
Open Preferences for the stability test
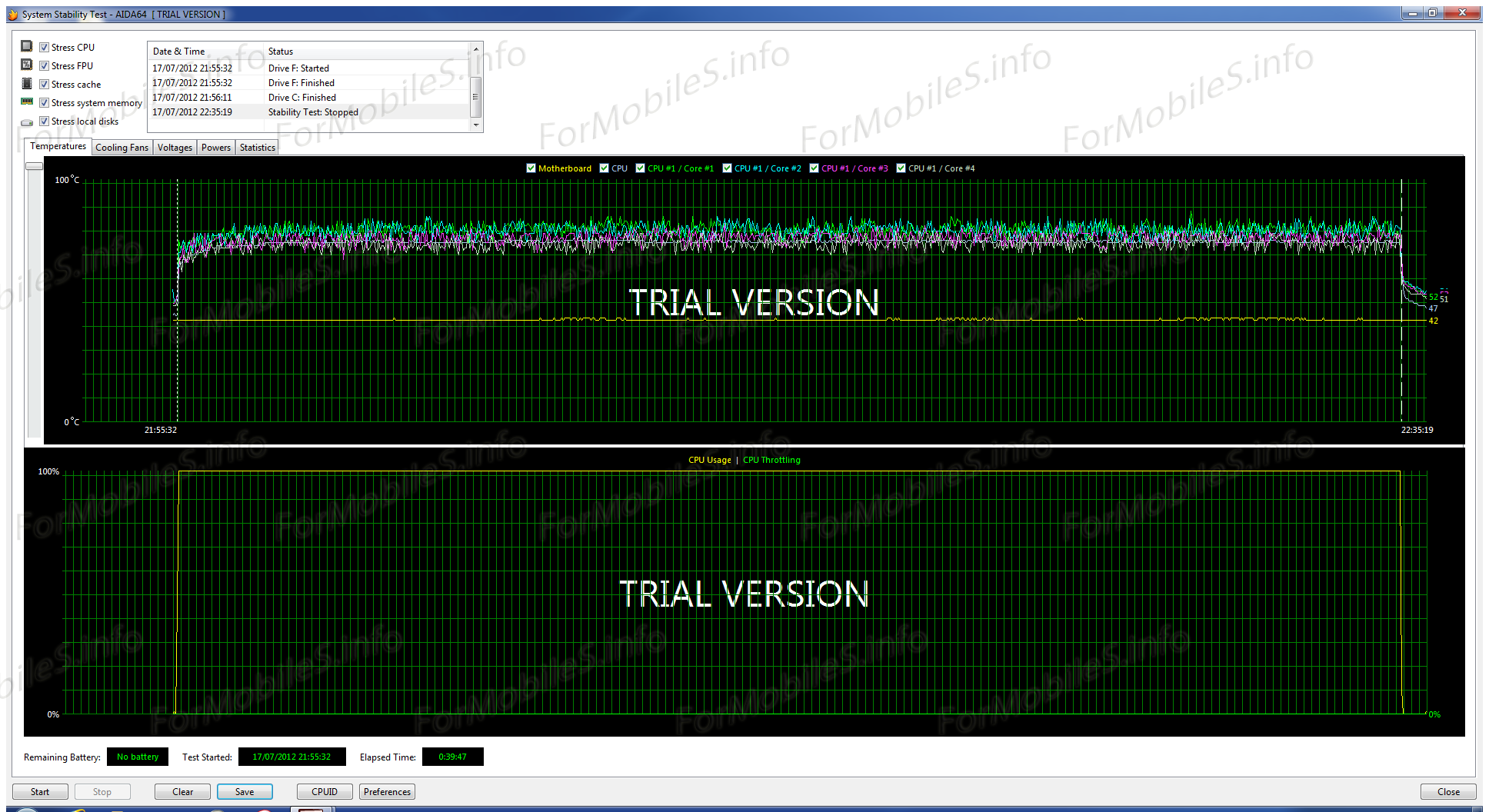tap(387, 792)
